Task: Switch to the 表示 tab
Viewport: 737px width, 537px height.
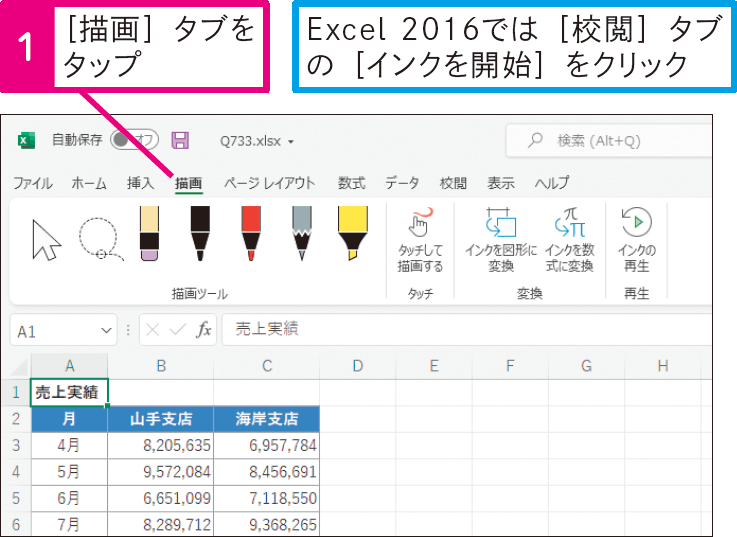Action: click(x=501, y=183)
